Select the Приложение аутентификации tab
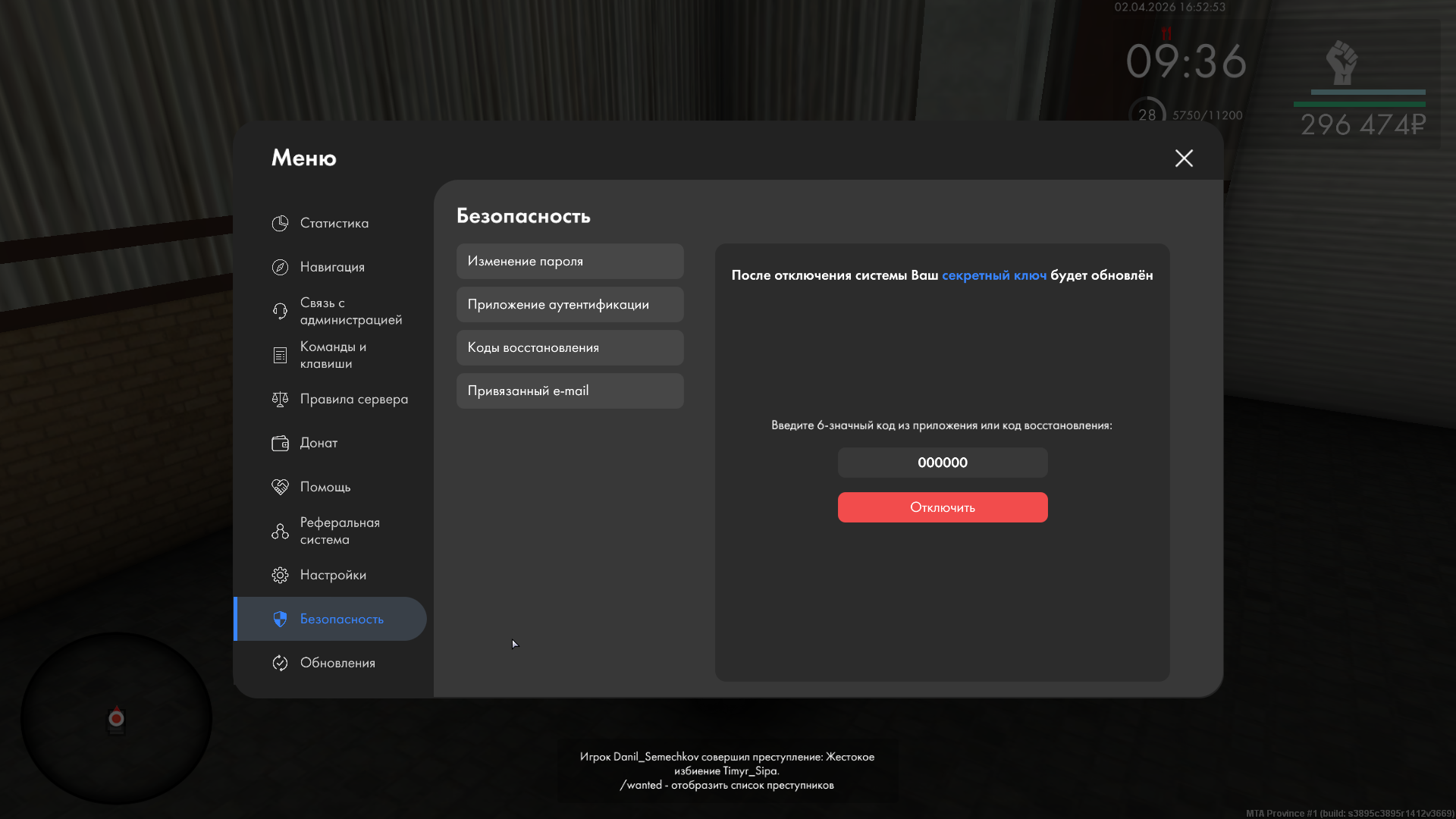 click(570, 304)
